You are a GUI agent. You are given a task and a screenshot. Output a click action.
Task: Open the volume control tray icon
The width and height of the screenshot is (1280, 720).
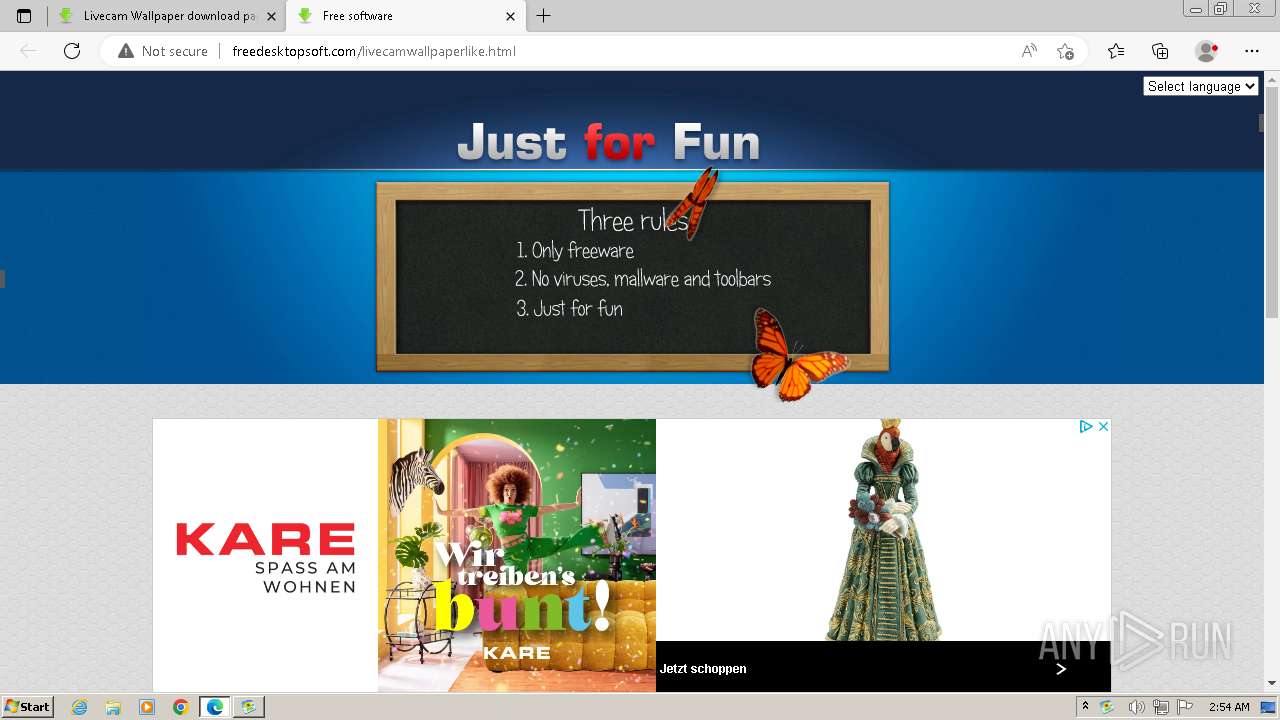coord(1136,707)
